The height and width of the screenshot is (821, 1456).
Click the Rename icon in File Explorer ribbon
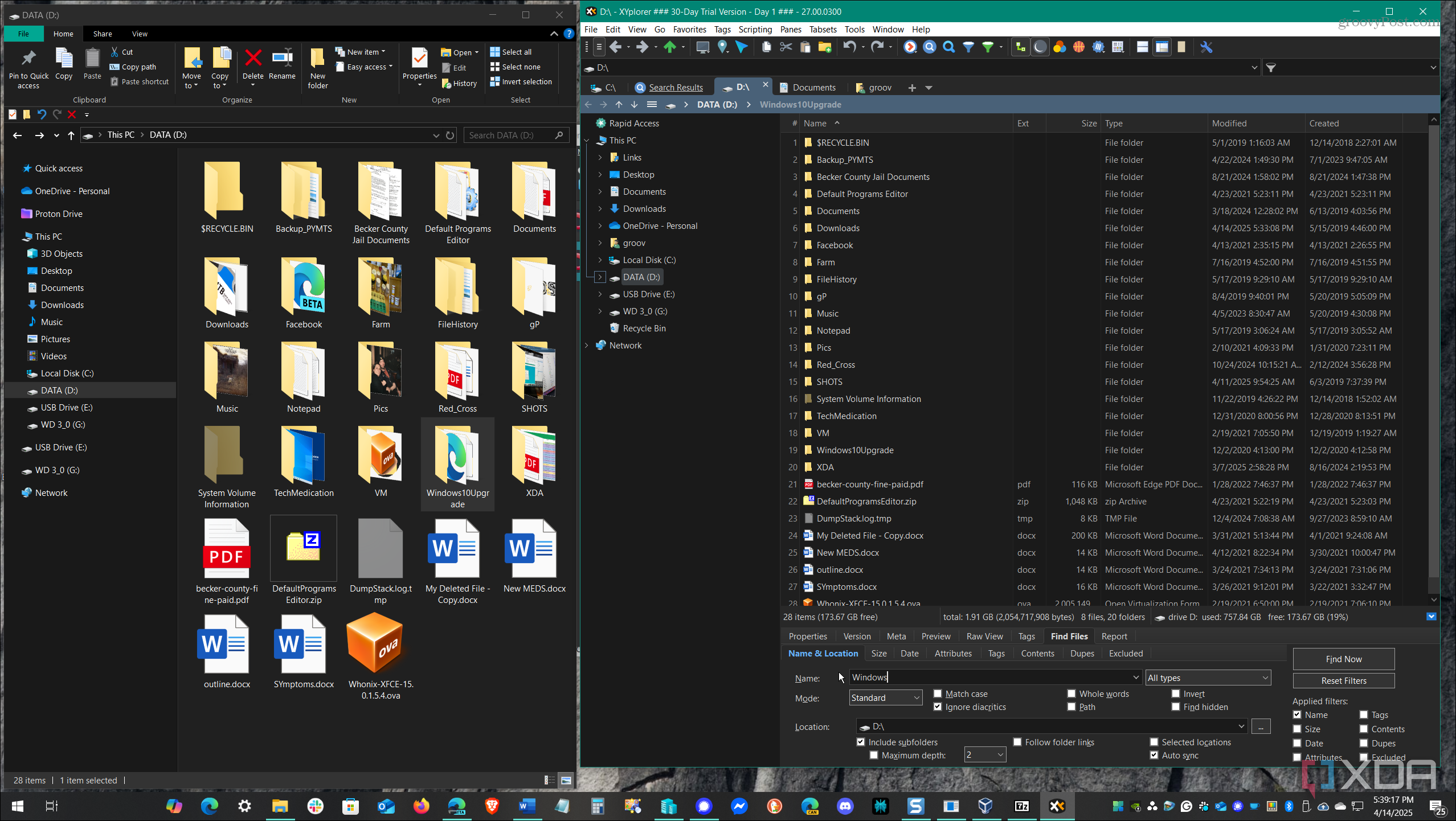(282, 58)
